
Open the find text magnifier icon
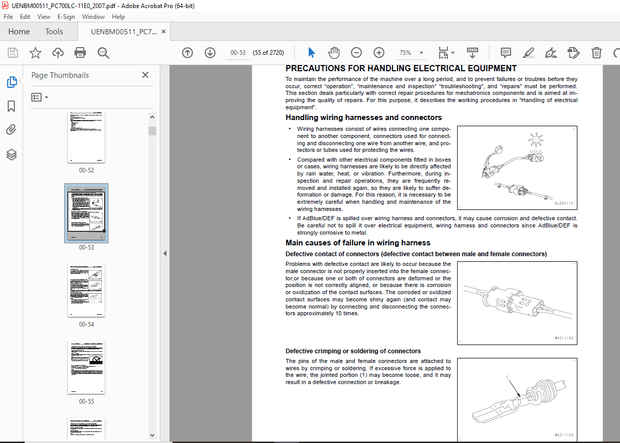tap(103, 53)
